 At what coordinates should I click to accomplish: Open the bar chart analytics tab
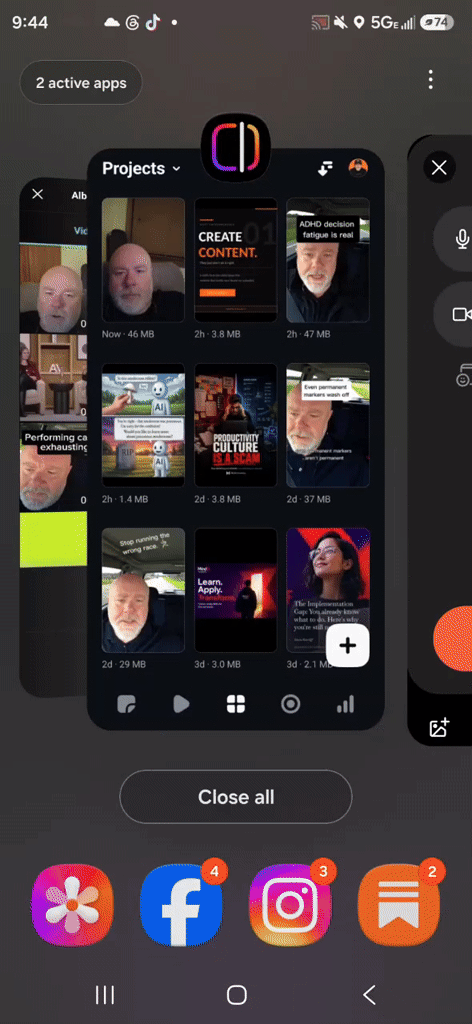[345, 703]
